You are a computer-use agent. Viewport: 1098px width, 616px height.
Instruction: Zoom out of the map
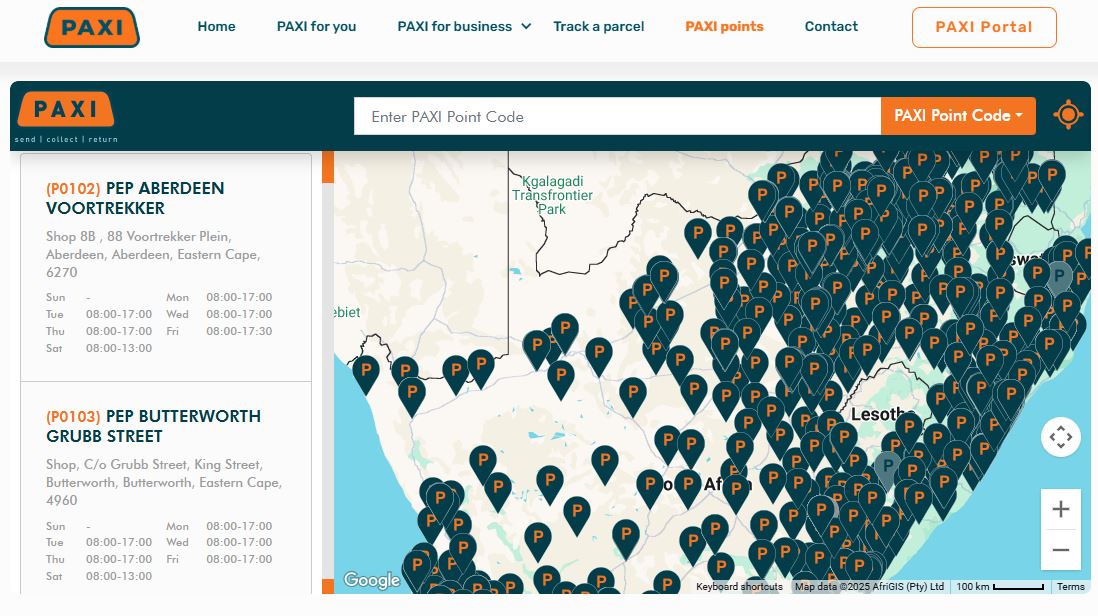pyautogui.click(x=1060, y=550)
